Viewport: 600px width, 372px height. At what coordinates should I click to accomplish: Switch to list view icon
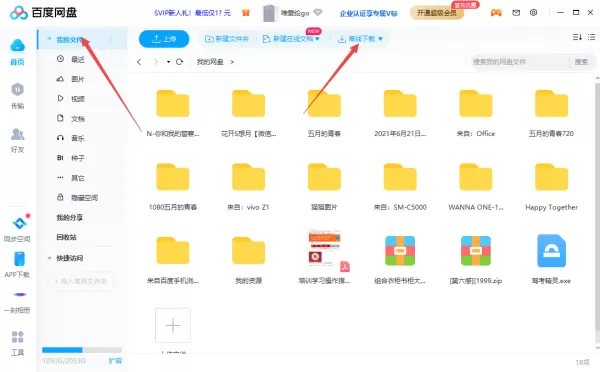pyautogui.click(x=592, y=37)
